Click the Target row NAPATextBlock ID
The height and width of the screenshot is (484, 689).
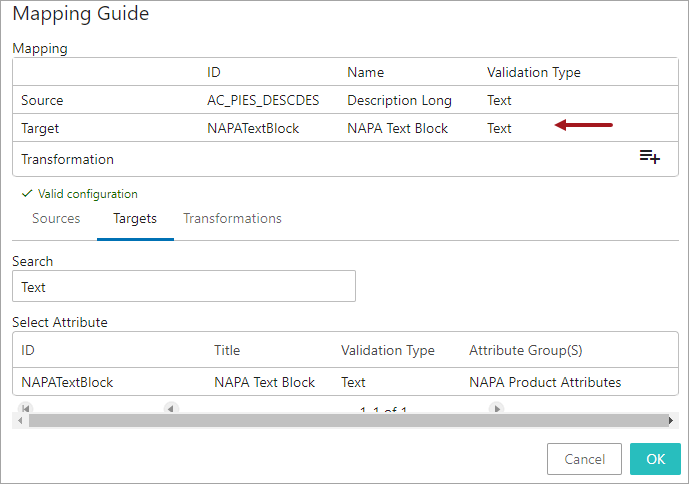[253, 128]
